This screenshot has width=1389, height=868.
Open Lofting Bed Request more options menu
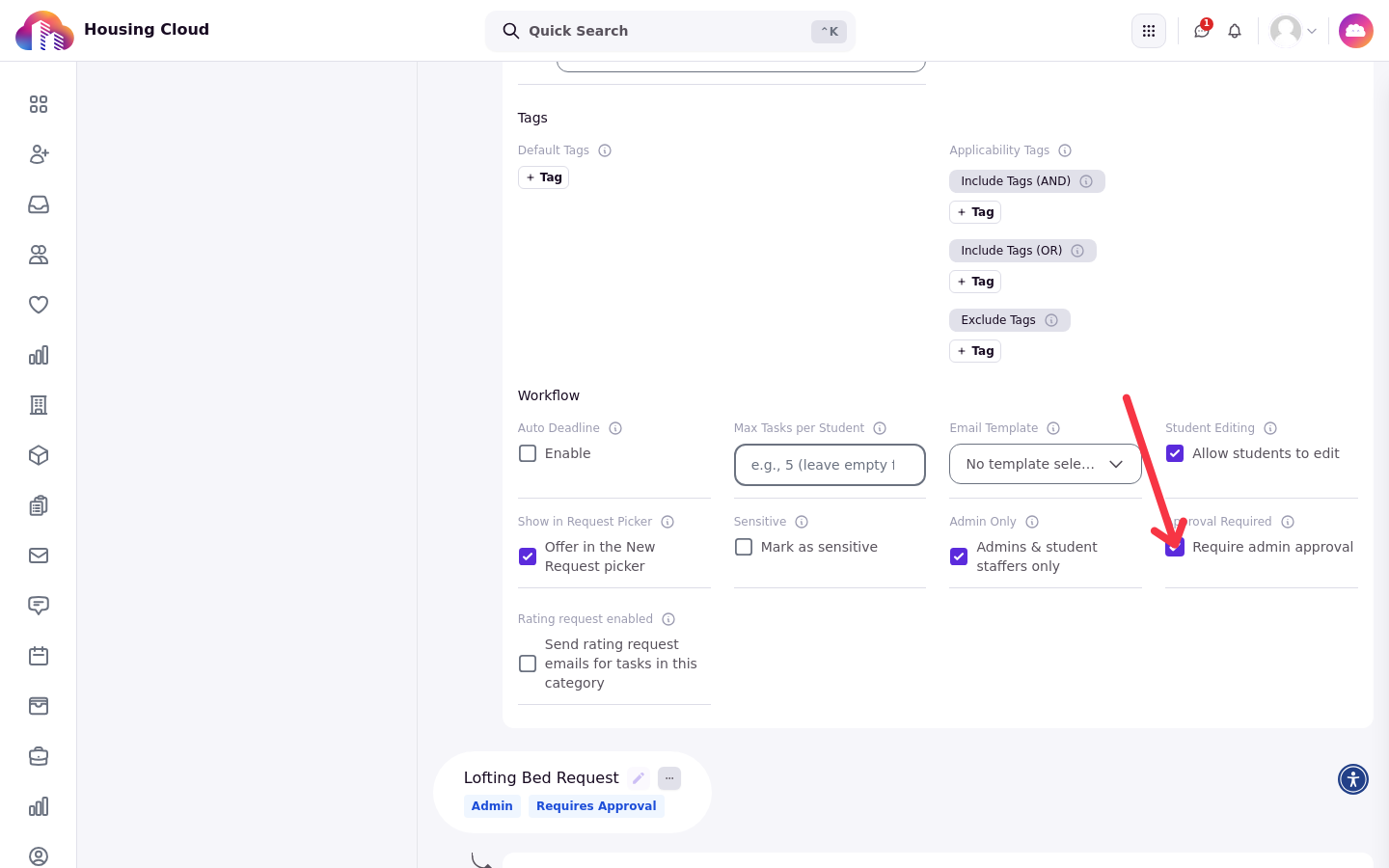[x=669, y=778]
